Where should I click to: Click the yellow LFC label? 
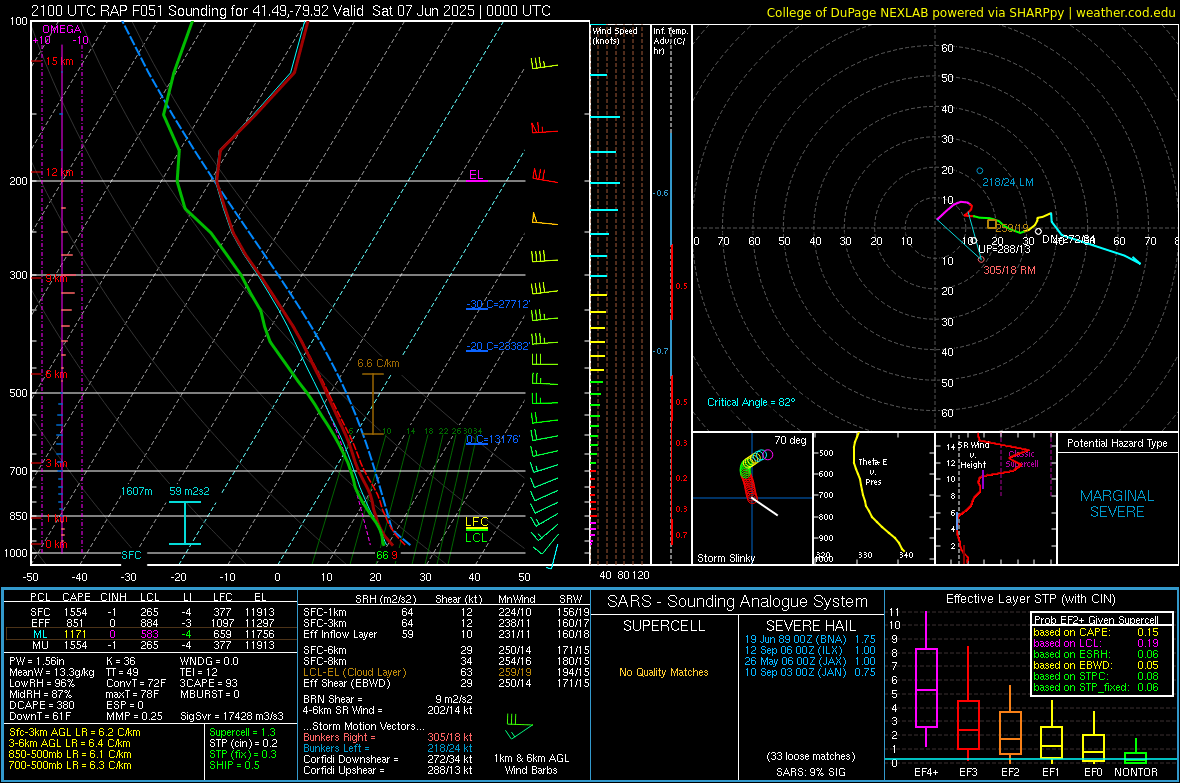click(x=476, y=522)
